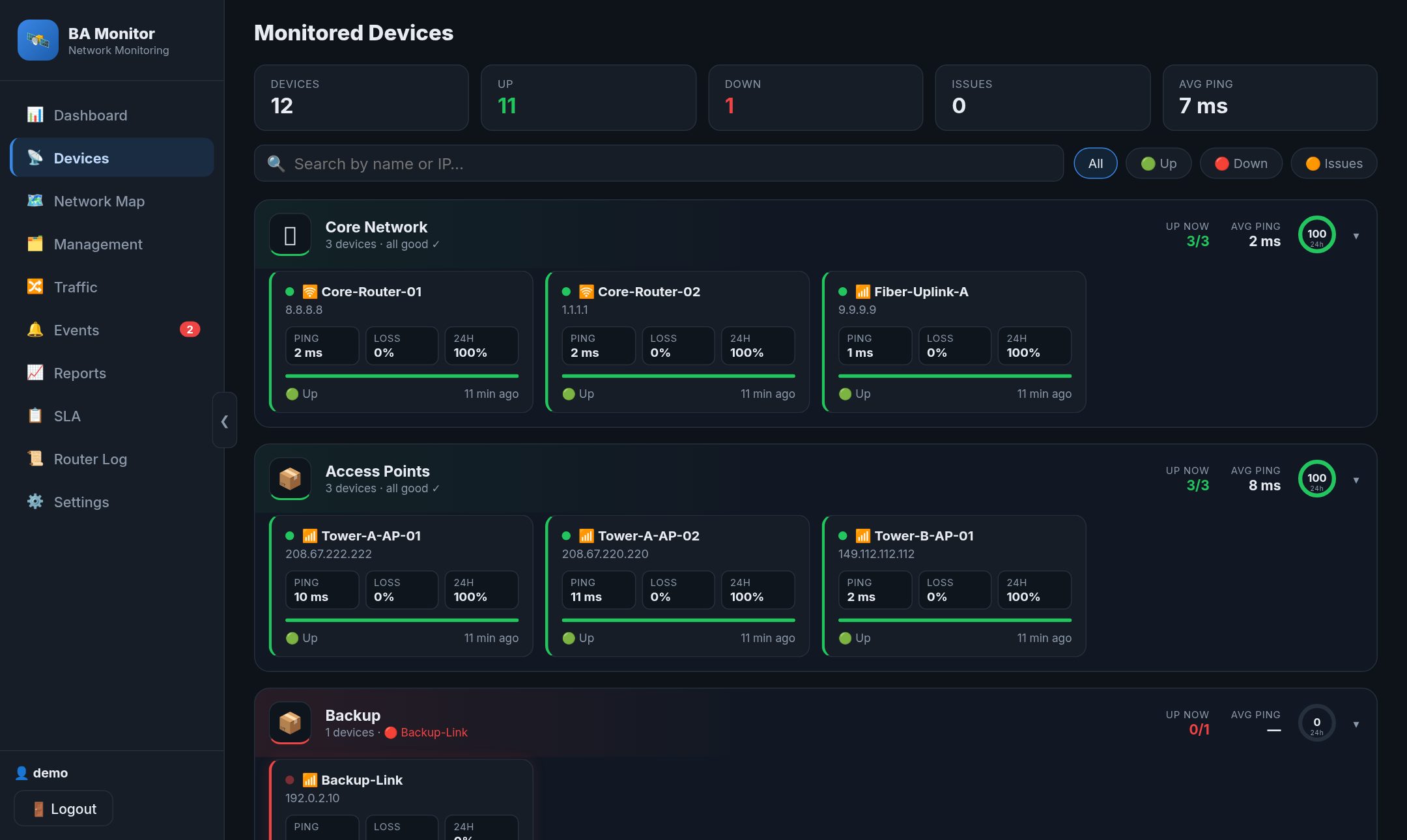Click the Core-Router-01 router icon
1407x840 pixels.
(310, 292)
